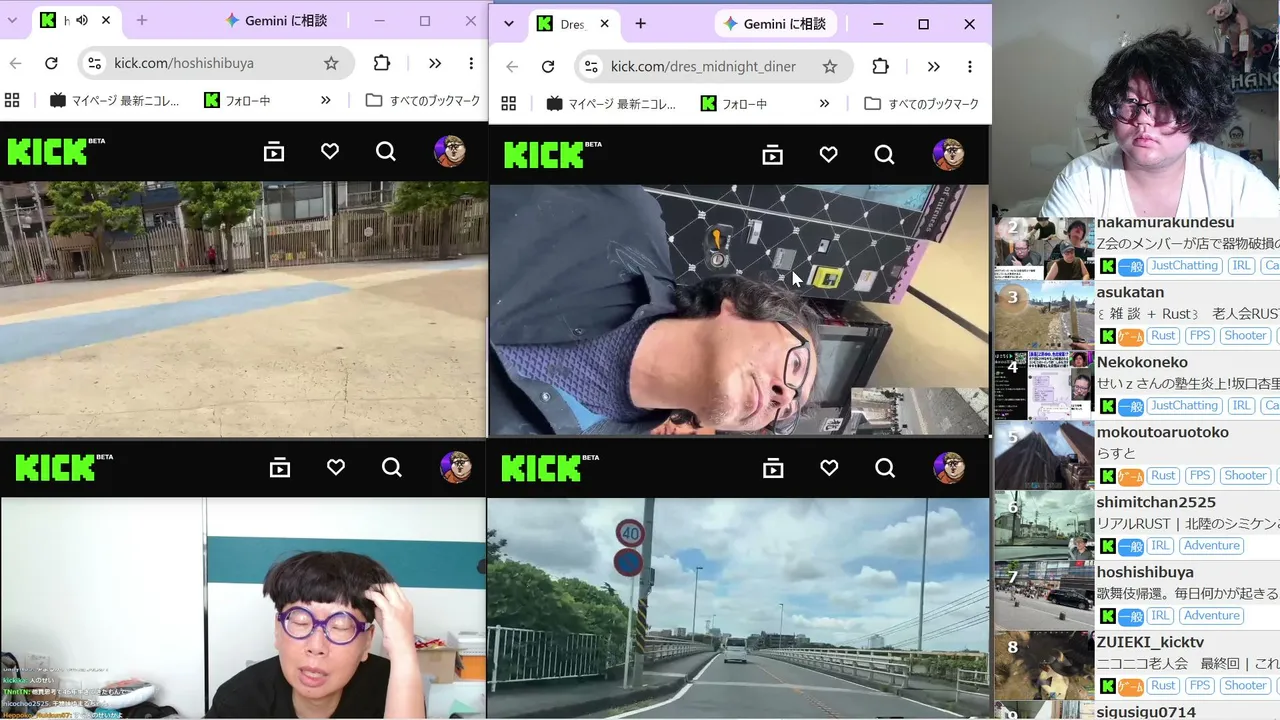Open フォロー中 bookmark in hoshishibuya window

[236, 100]
